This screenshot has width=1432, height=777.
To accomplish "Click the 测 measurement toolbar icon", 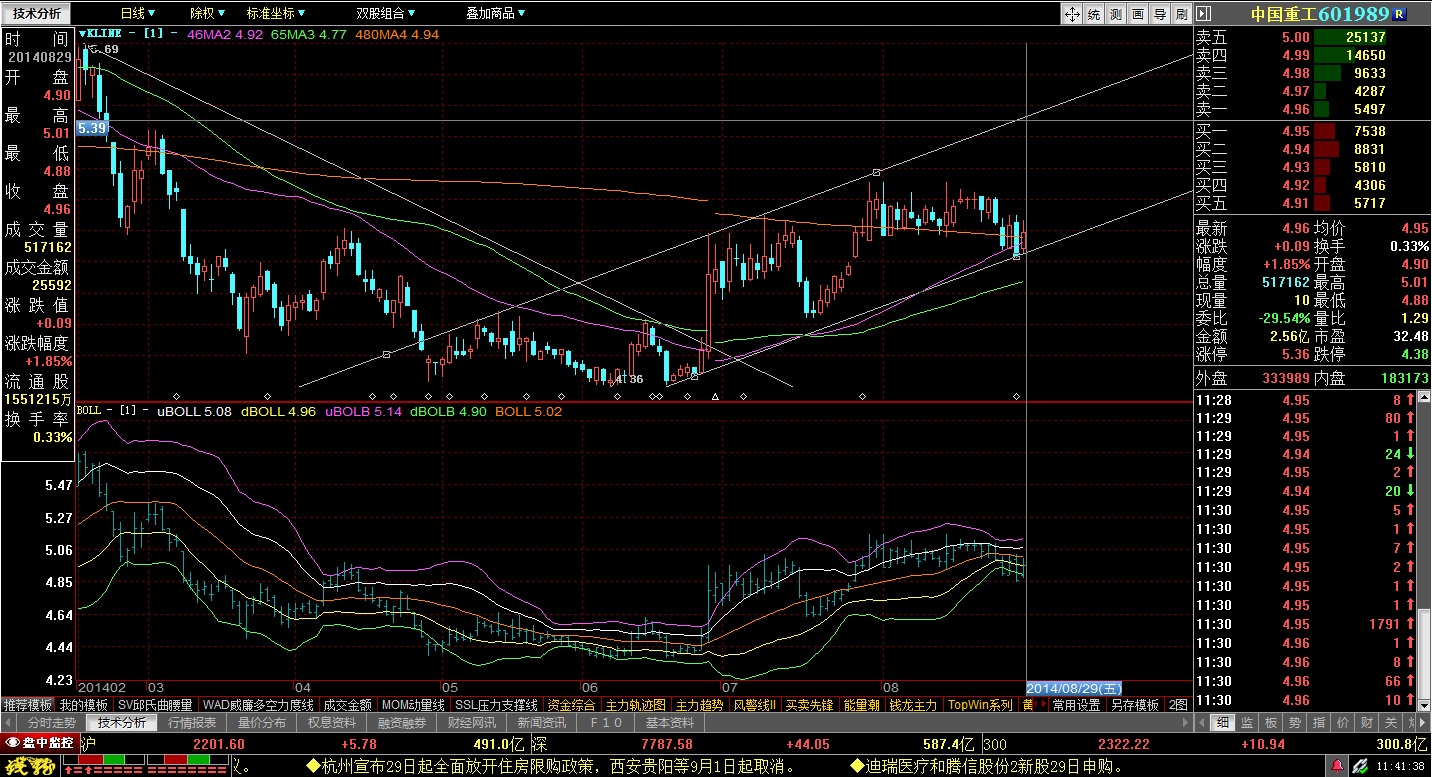I will click(x=1115, y=14).
